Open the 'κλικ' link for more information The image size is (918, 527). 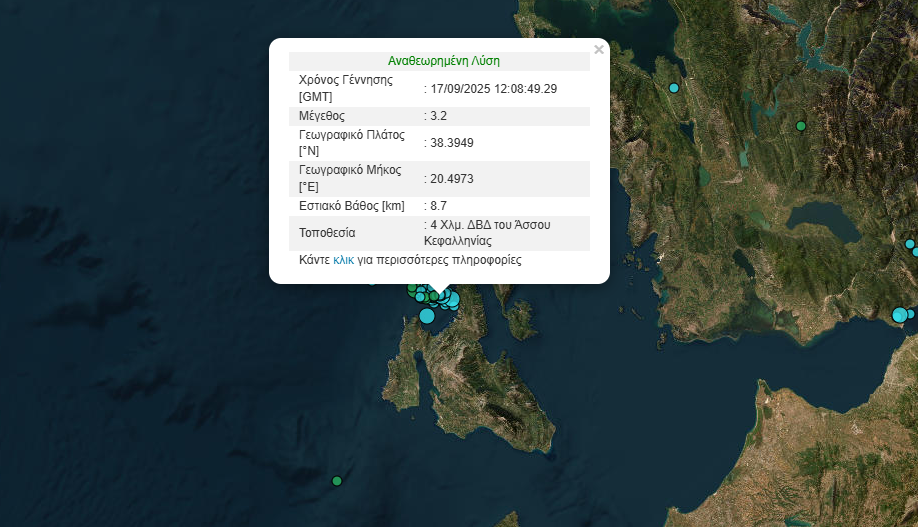(x=344, y=260)
